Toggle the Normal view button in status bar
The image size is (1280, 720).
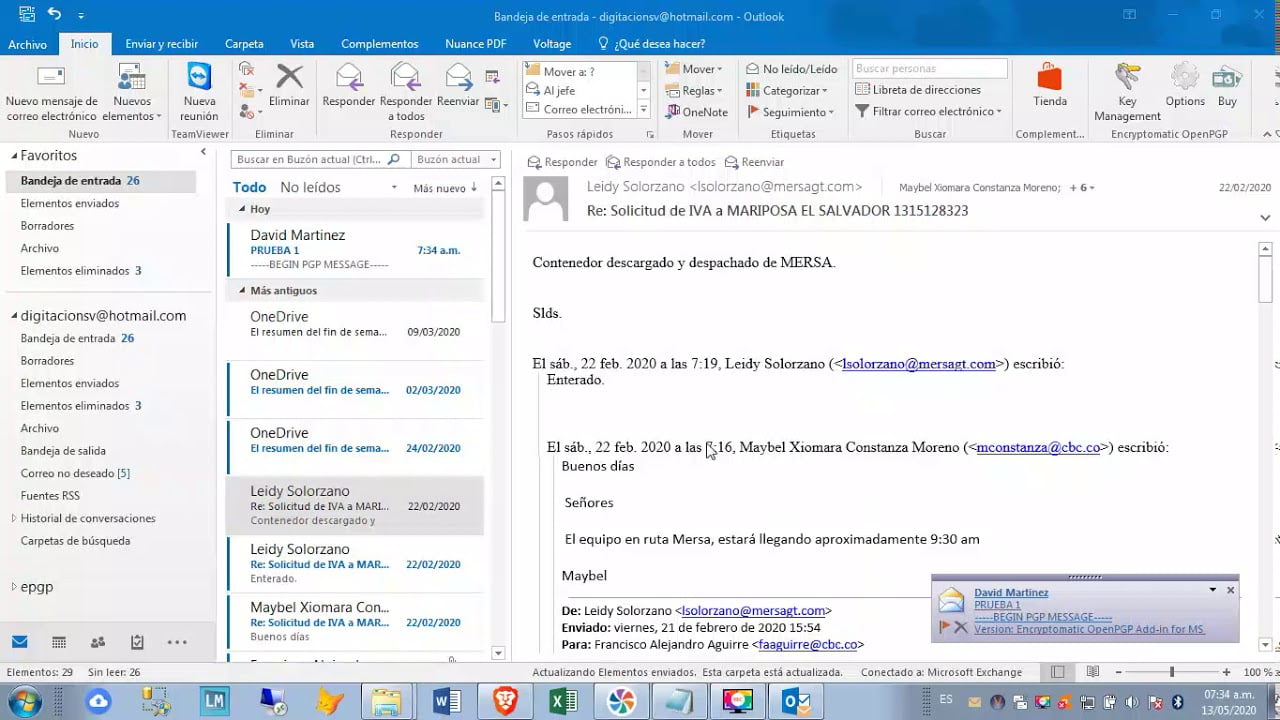point(1058,672)
